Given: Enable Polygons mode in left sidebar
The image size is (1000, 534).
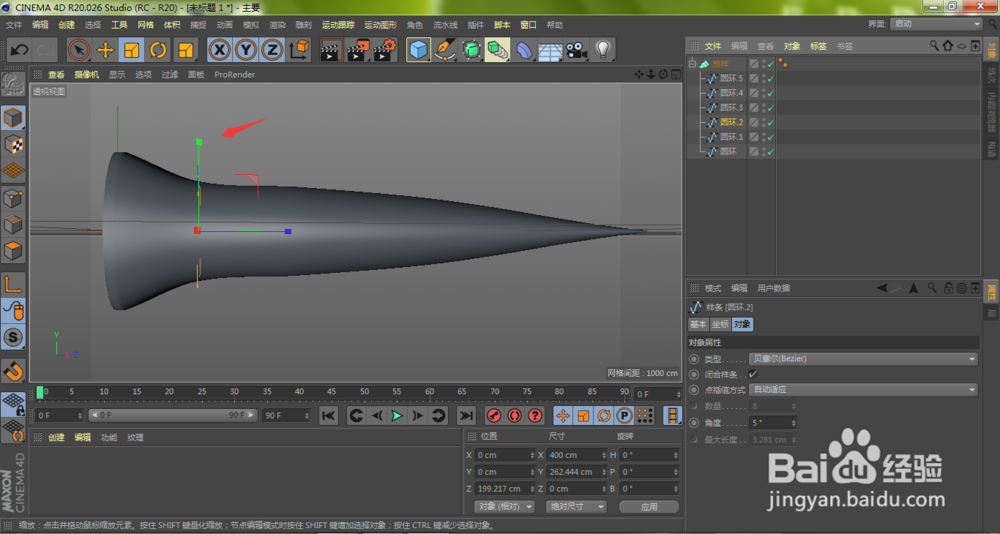Looking at the screenshot, I should (13, 251).
